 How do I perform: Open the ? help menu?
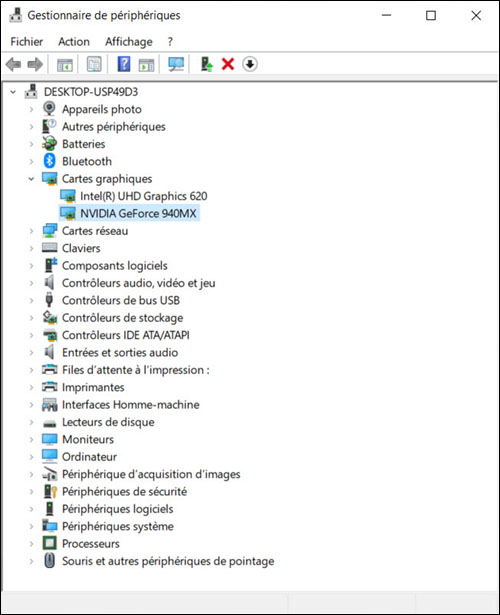[170, 42]
